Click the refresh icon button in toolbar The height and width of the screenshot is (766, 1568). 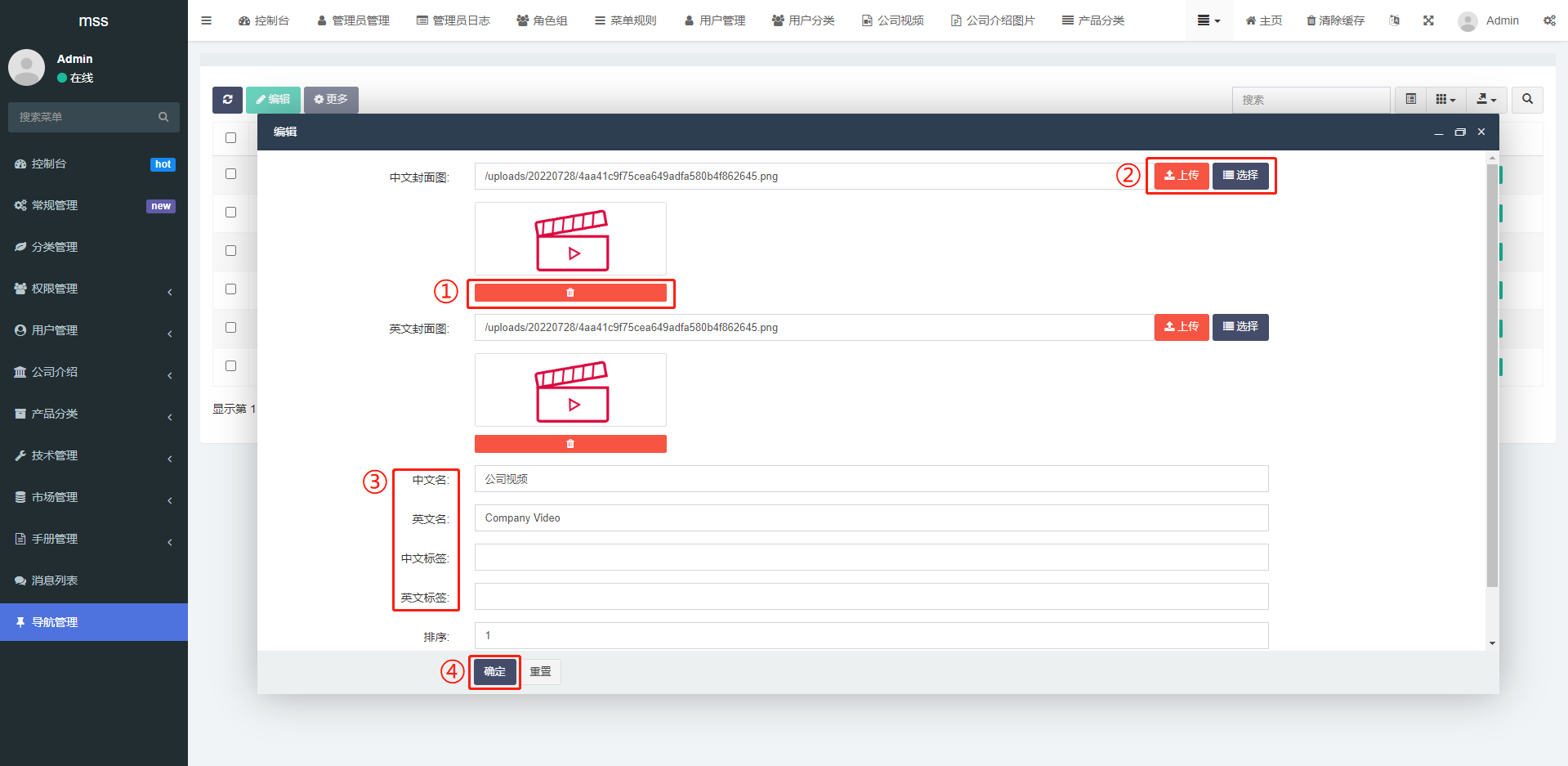227,100
